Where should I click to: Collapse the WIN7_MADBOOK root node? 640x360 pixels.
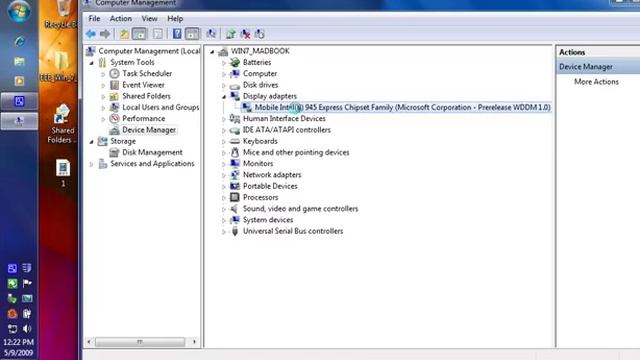tap(212, 52)
